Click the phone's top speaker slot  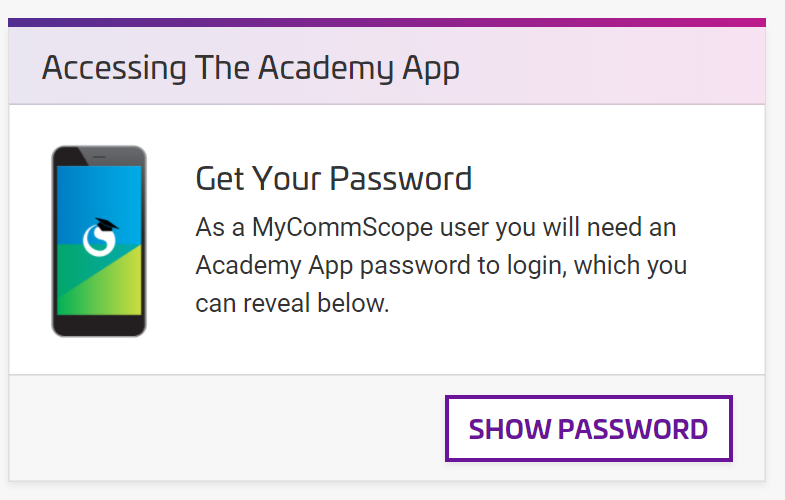tap(99, 156)
